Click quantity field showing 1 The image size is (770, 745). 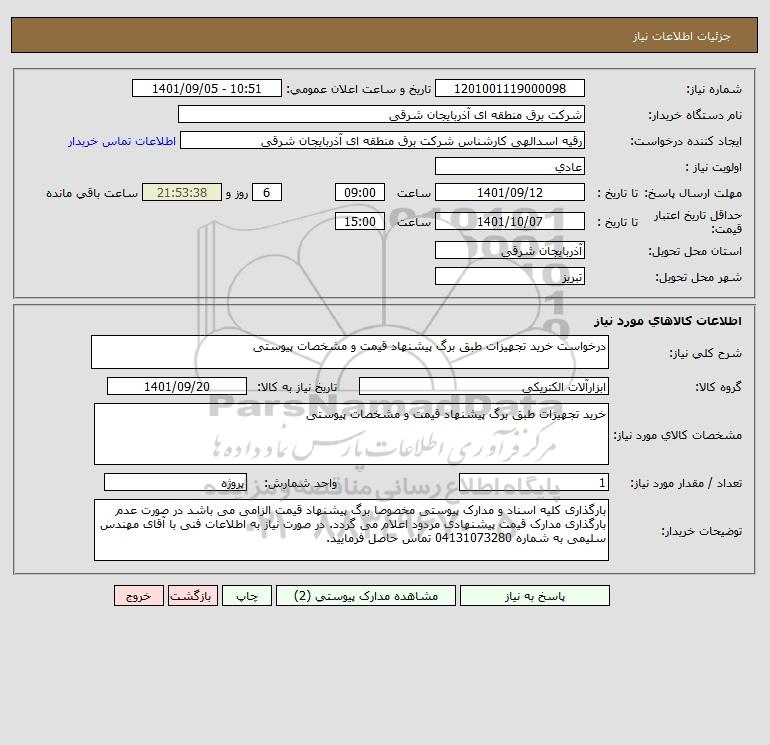534,482
